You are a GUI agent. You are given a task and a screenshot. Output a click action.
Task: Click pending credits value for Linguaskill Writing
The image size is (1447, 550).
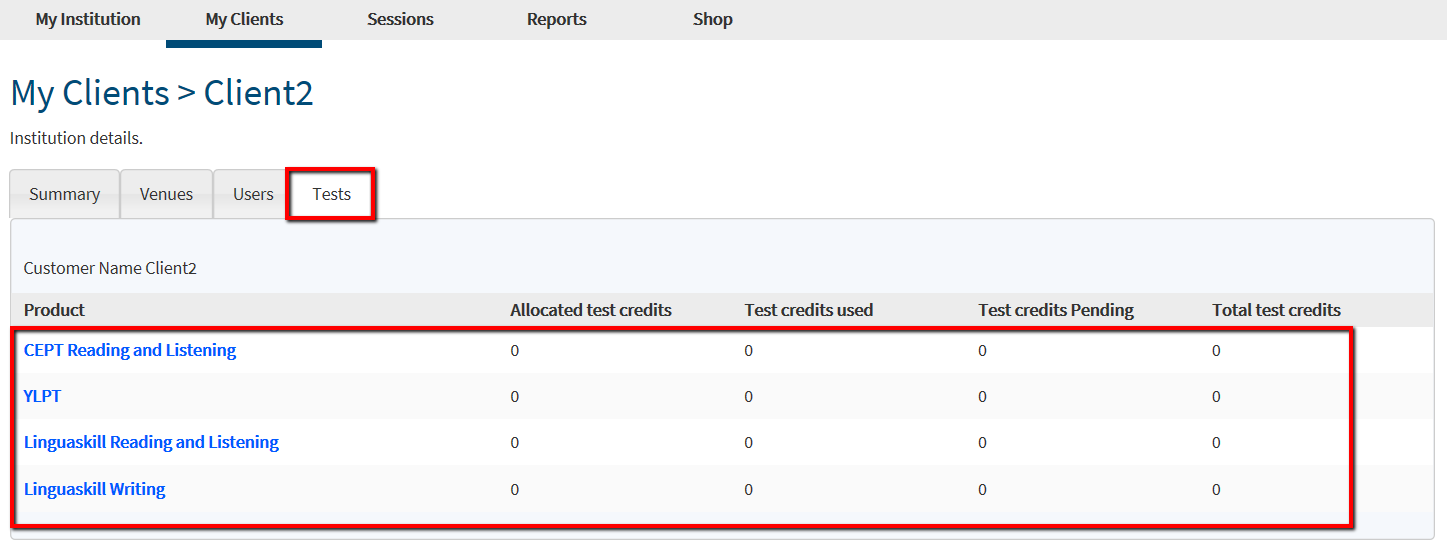[983, 490]
